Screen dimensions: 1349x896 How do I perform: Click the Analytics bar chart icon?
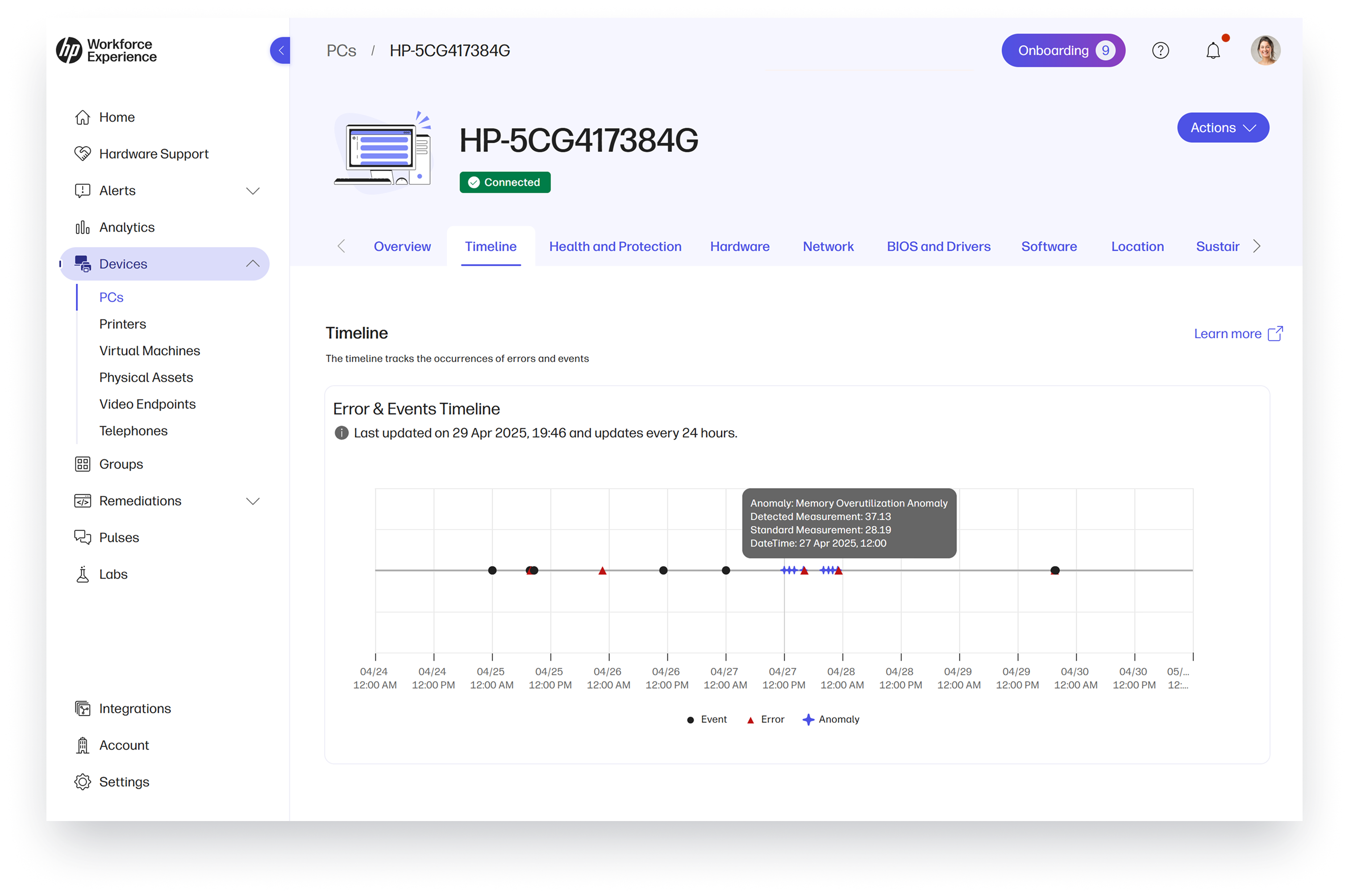[x=83, y=227]
